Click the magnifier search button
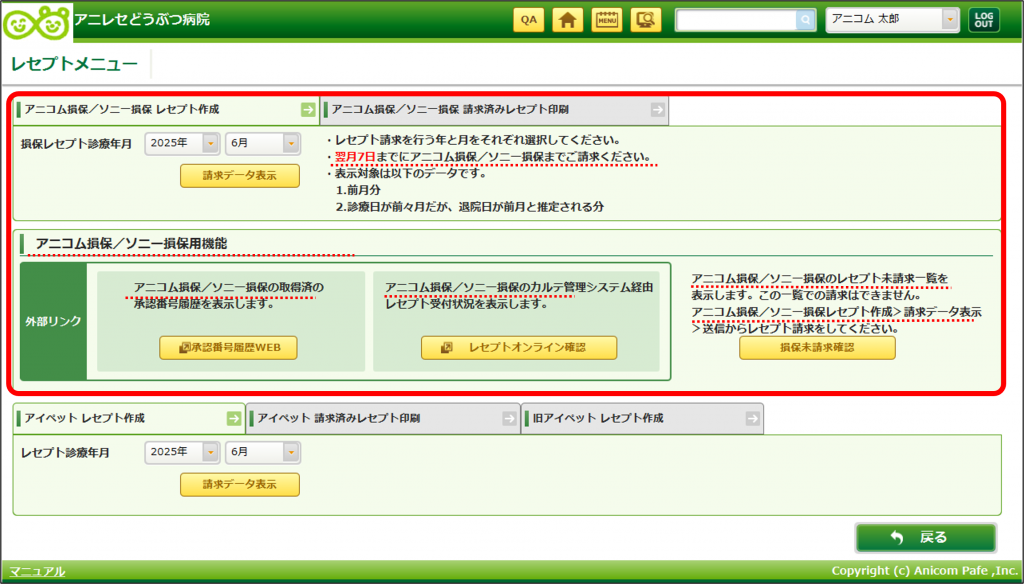 click(806, 20)
